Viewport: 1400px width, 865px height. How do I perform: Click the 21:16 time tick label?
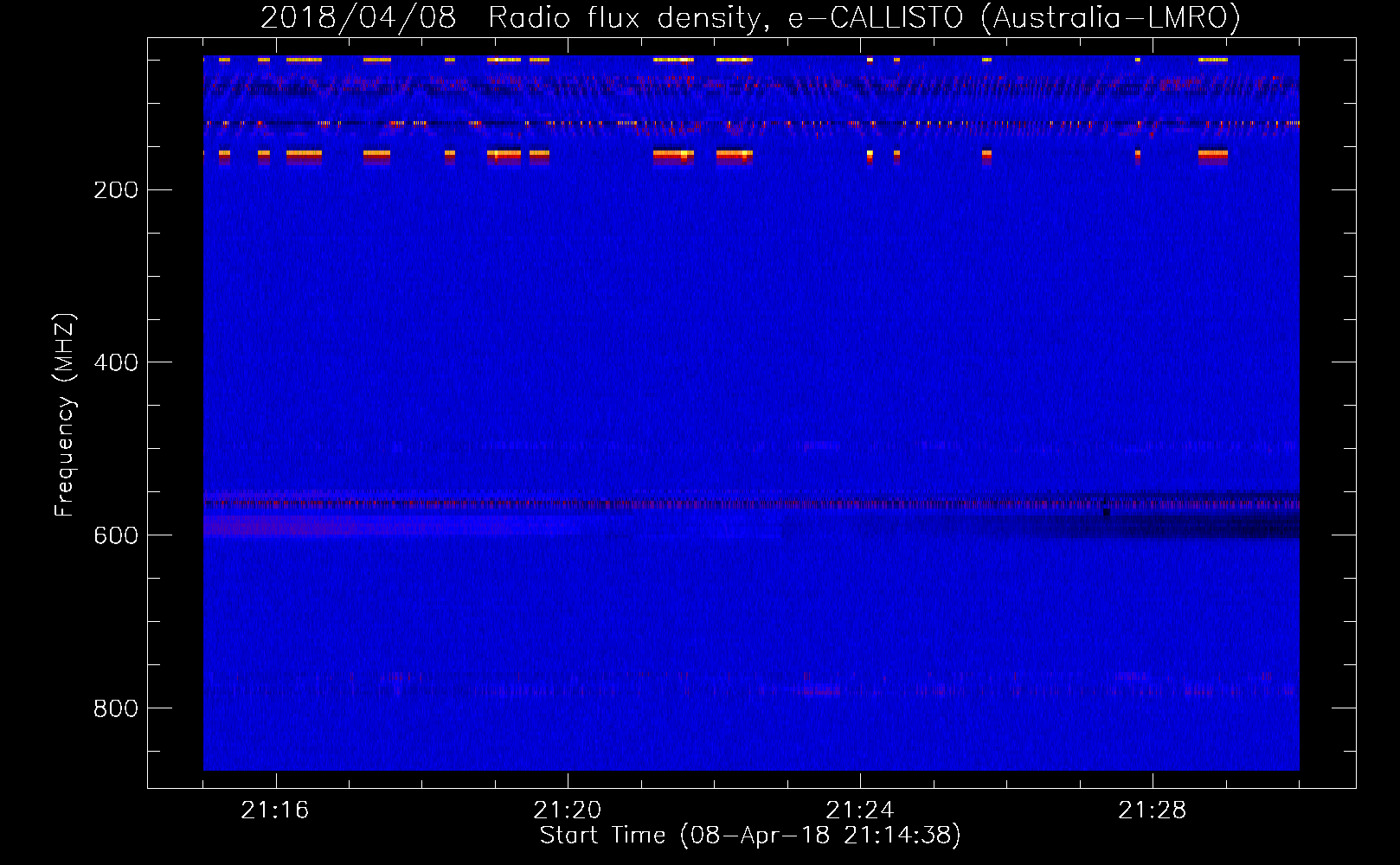[x=275, y=811]
